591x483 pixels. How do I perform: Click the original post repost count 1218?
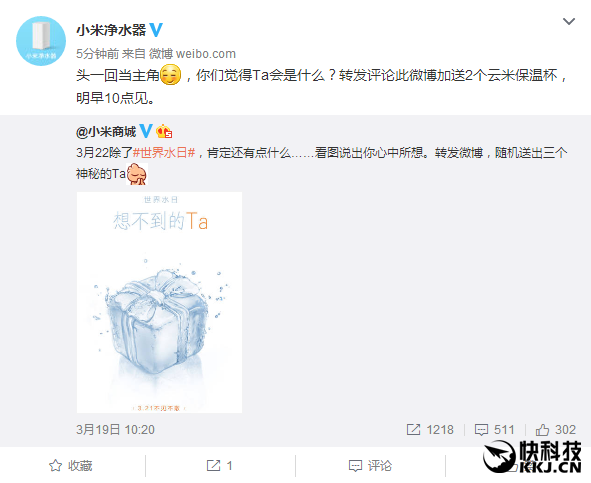[430, 430]
